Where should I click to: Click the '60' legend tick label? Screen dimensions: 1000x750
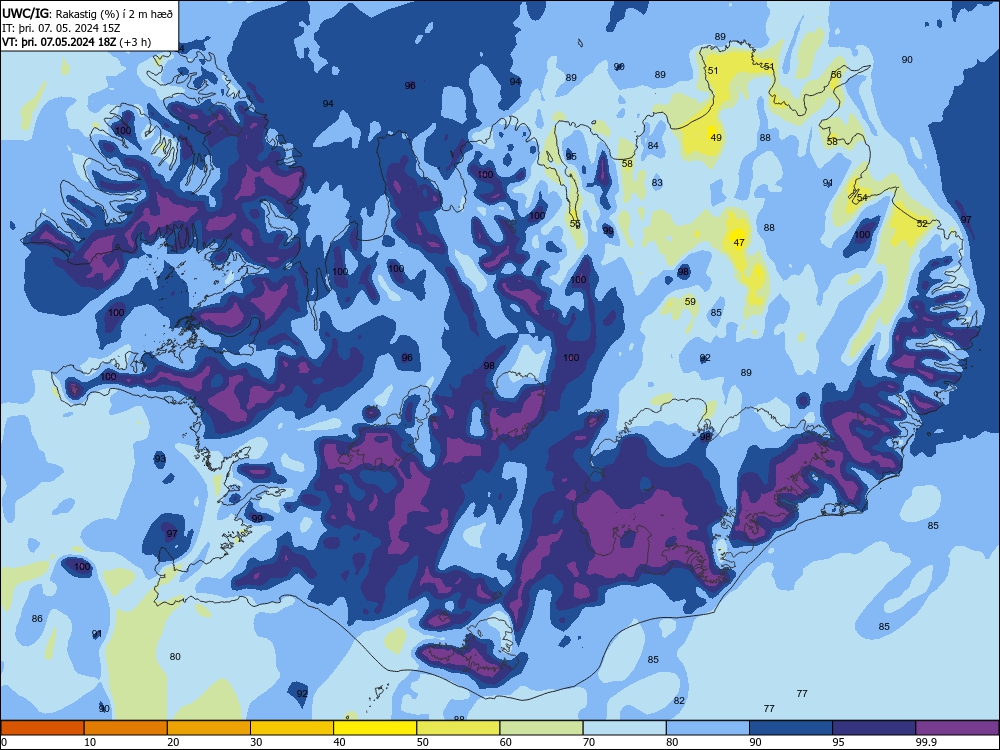[x=506, y=742]
